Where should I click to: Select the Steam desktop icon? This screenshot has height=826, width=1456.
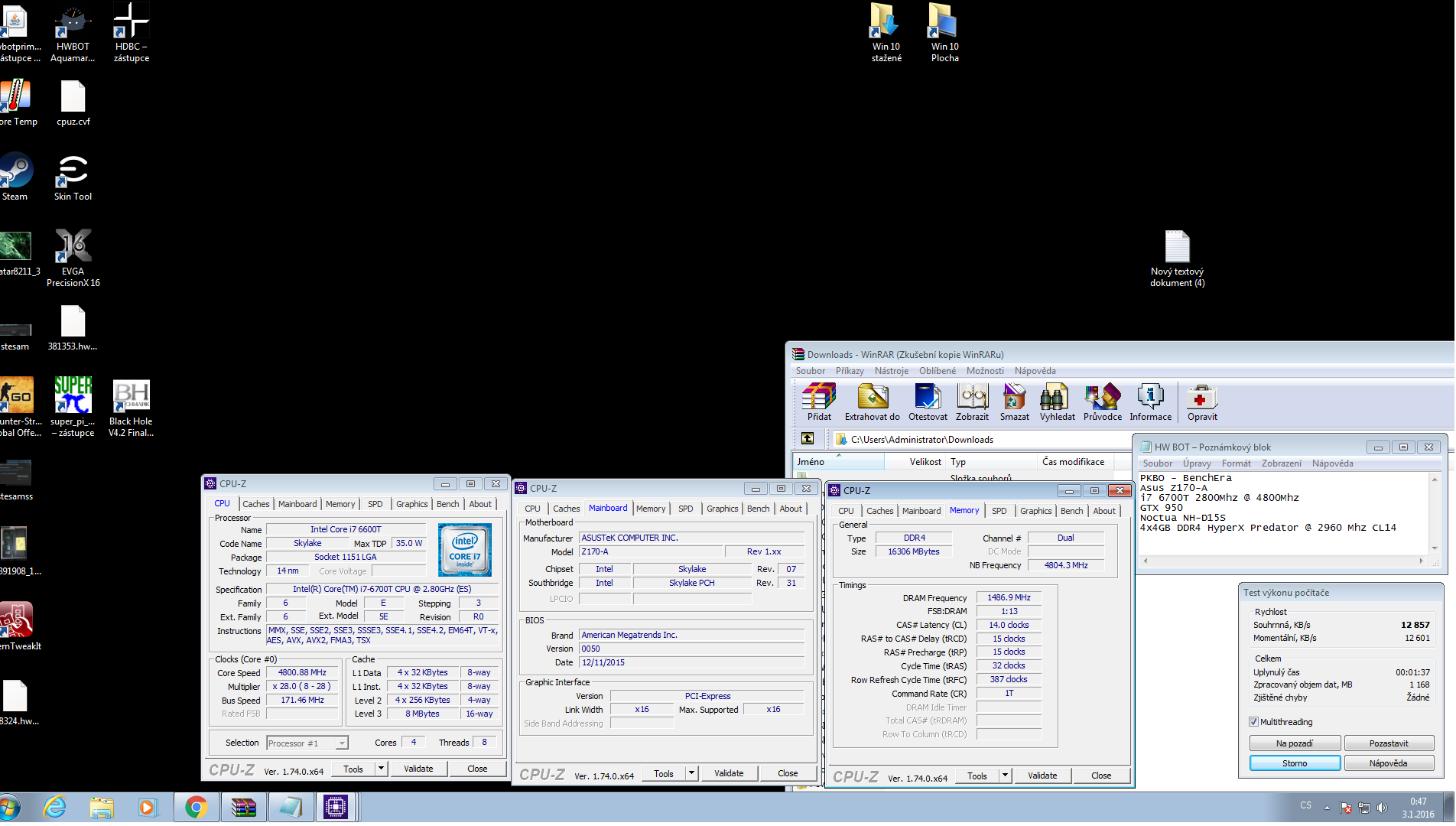[15, 177]
